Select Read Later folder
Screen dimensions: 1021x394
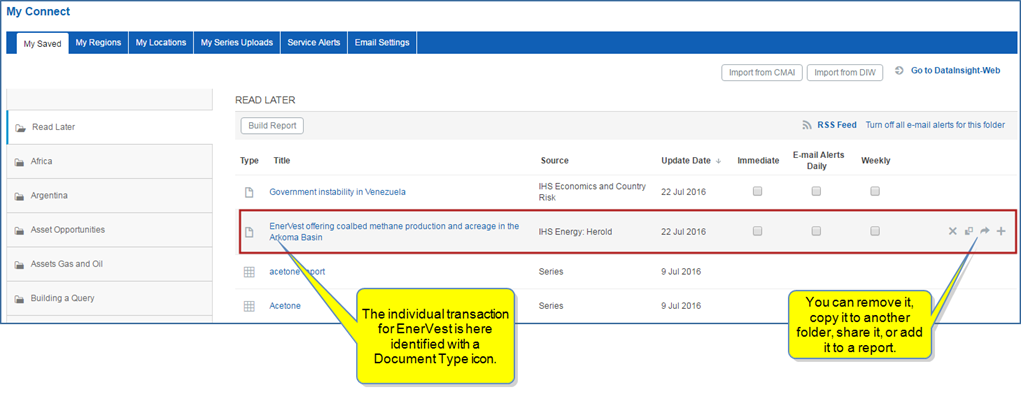(109, 127)
